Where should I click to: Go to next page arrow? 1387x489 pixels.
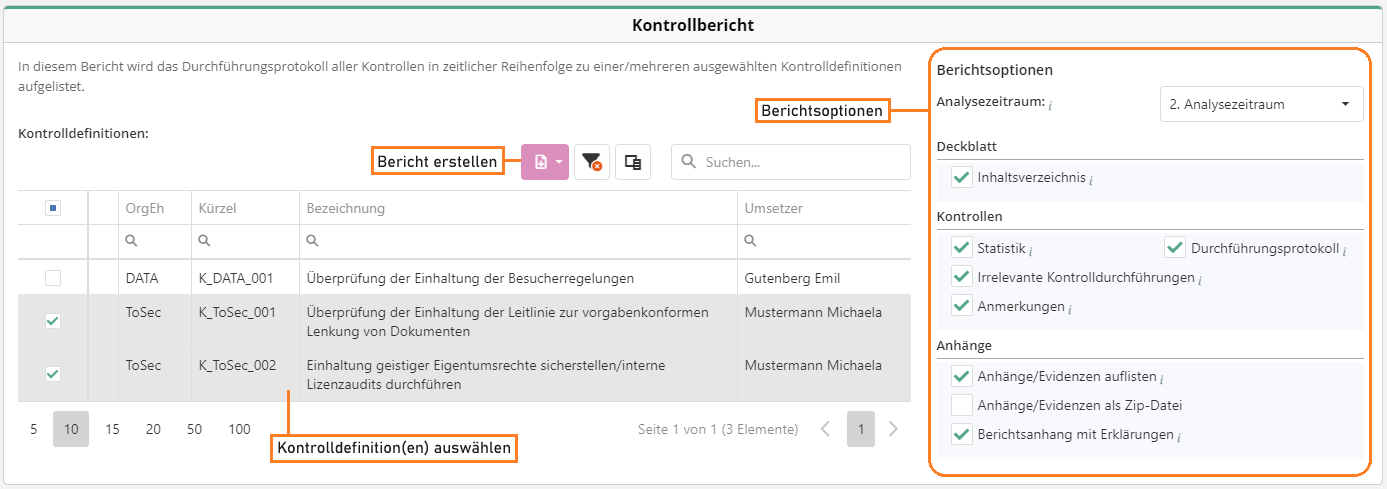tap(893, 429)
